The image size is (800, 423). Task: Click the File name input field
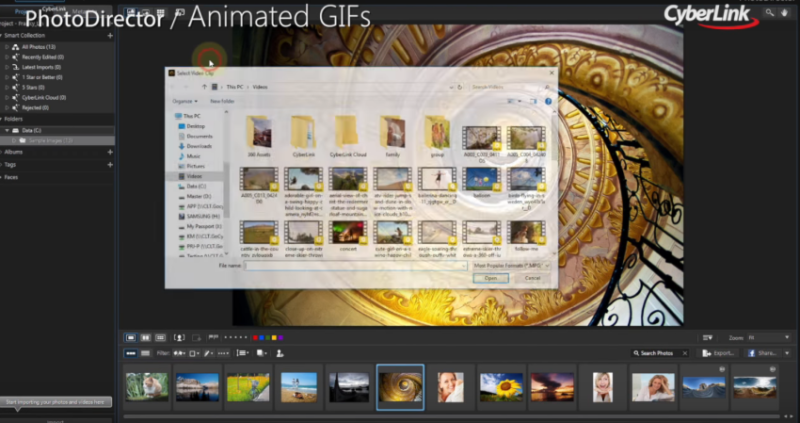[x=356, y=266]
